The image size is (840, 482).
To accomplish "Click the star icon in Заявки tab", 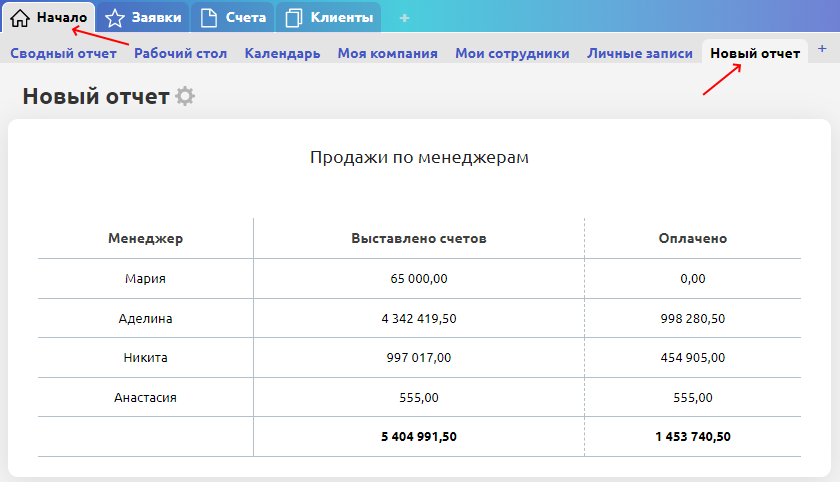I will tap(115, 18).
